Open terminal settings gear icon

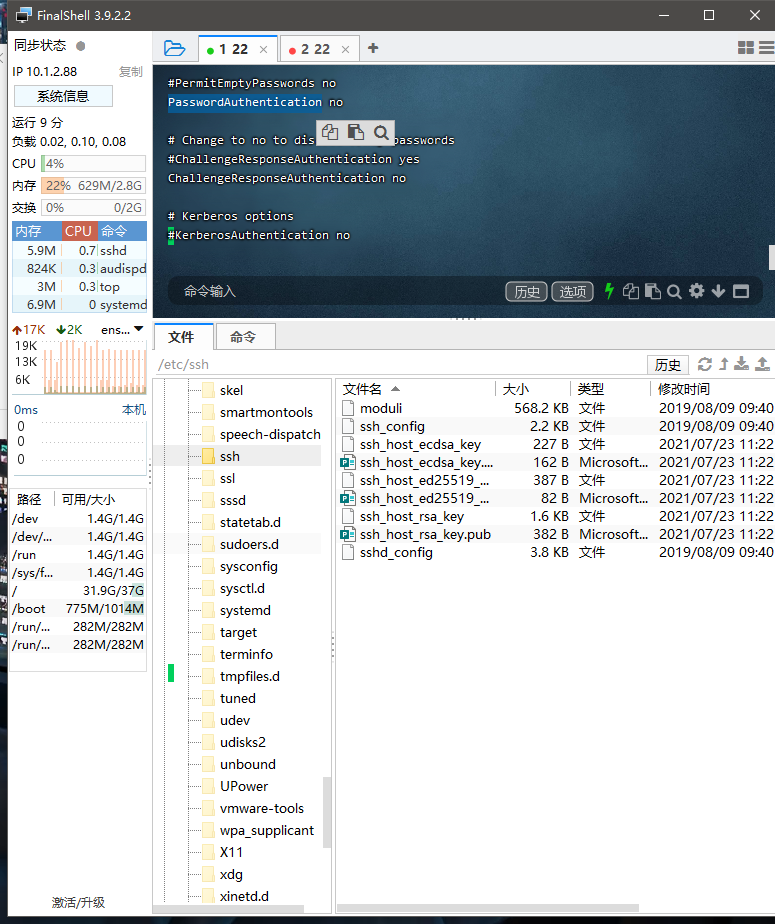[x=697, y=291]
